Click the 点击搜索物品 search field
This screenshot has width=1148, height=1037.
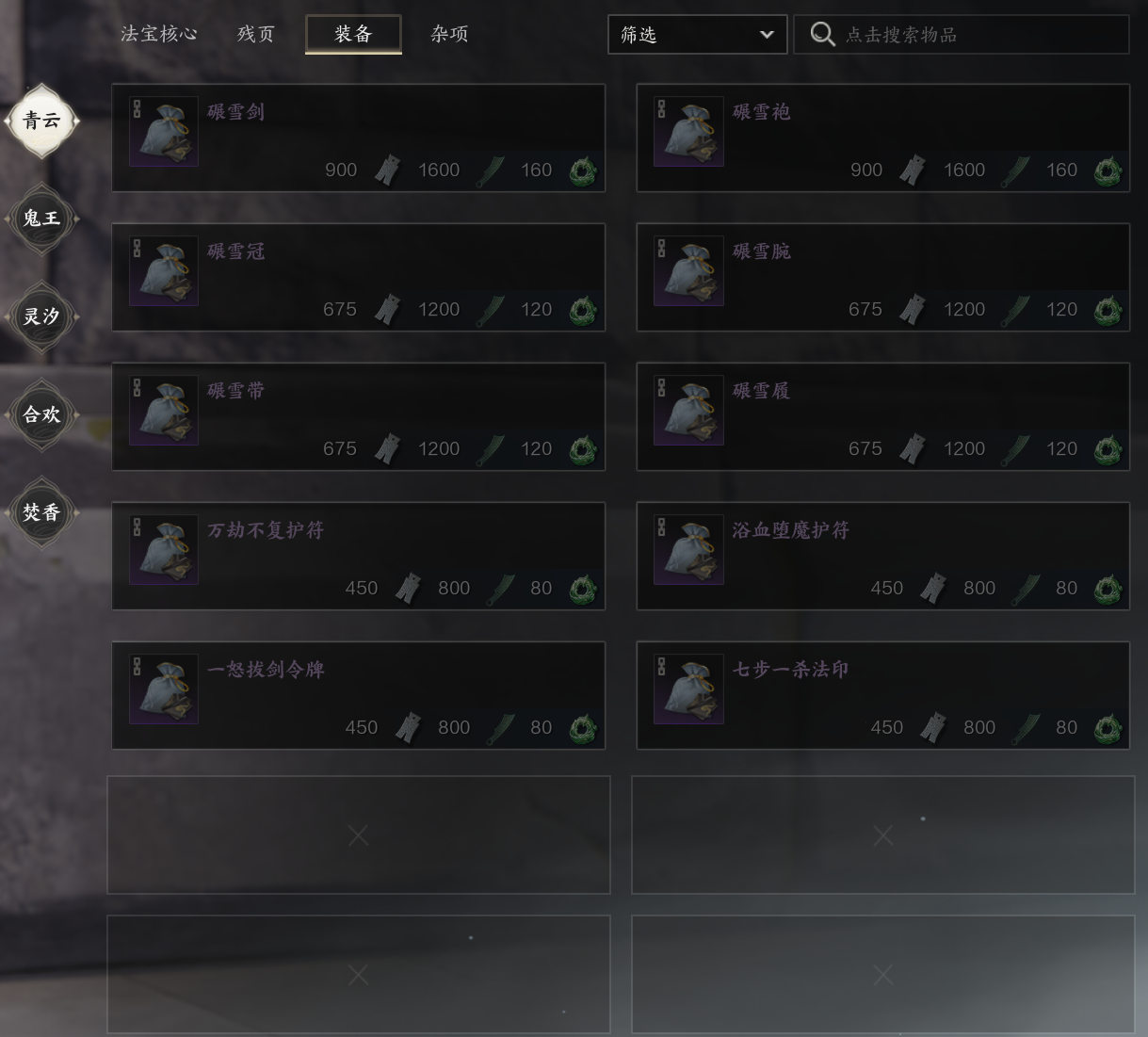[x=962, y=35]
